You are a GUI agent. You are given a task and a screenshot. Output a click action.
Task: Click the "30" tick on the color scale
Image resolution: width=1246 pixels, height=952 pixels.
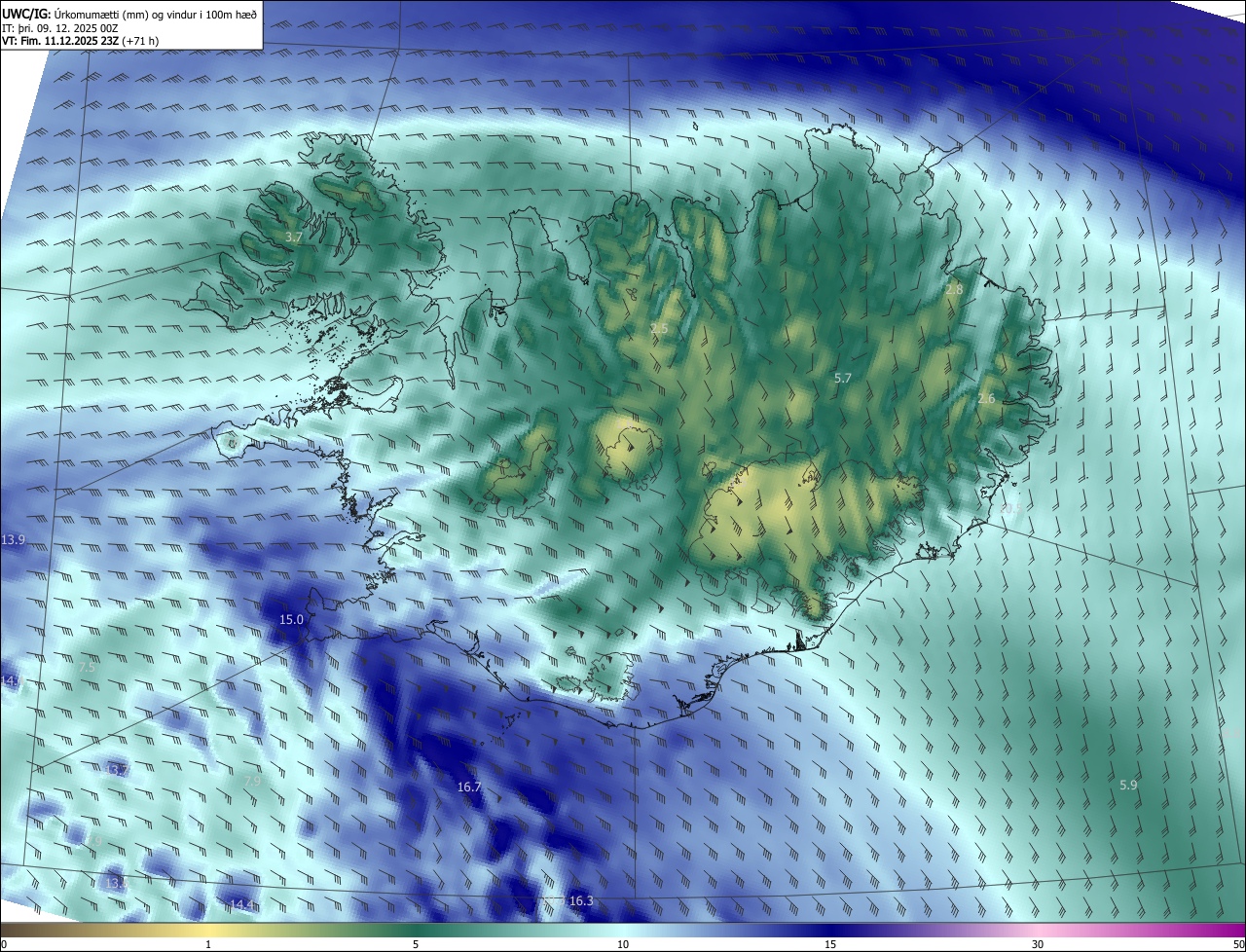(1038, 944)
